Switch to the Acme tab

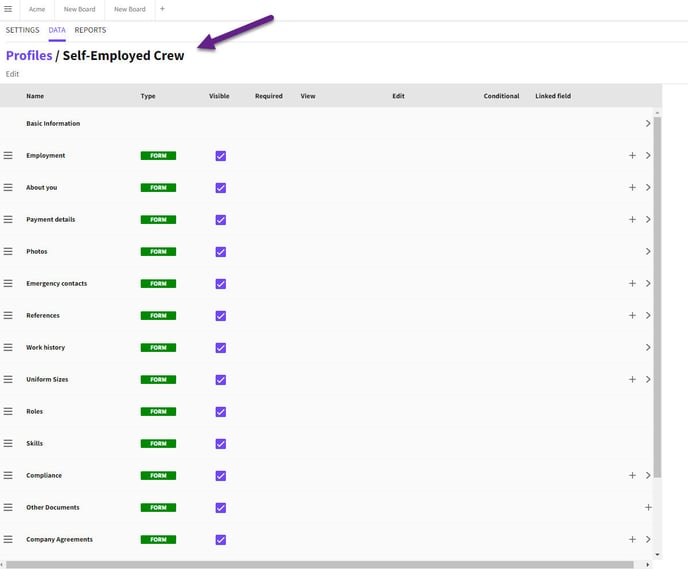[37, 9]
